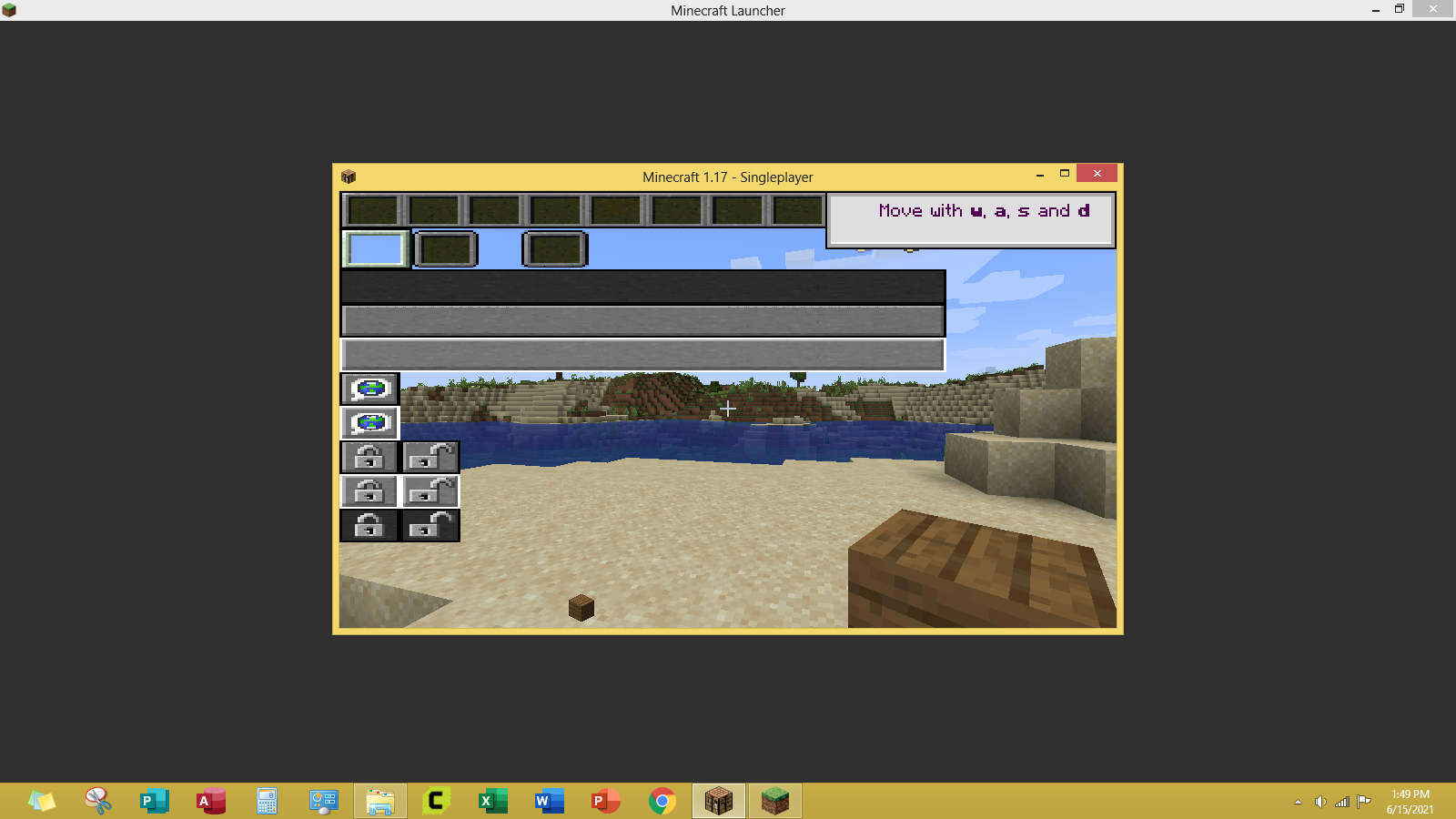Open Control Panel from the taskbar

click(x=323, y=801)
